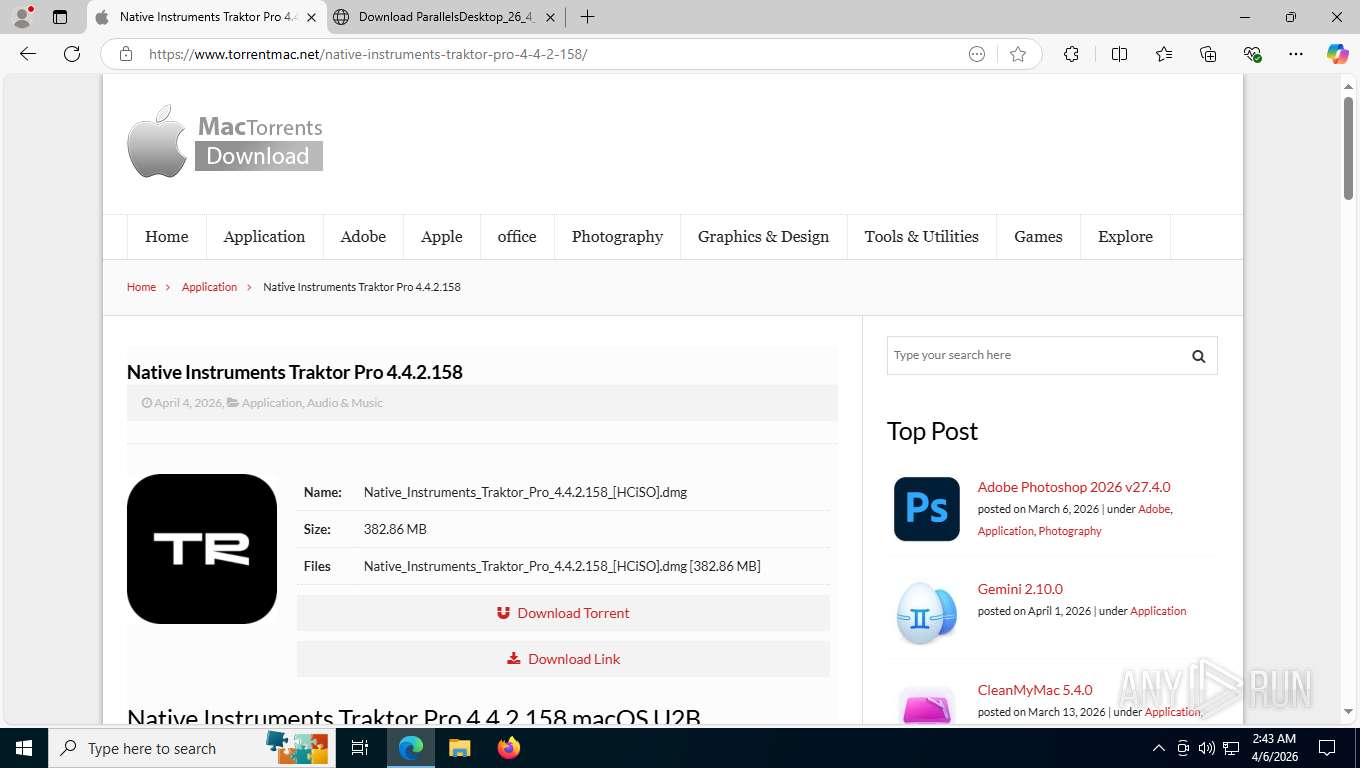Switch to the Download ParallelsDesktop tab

click(x=446, y=17)
